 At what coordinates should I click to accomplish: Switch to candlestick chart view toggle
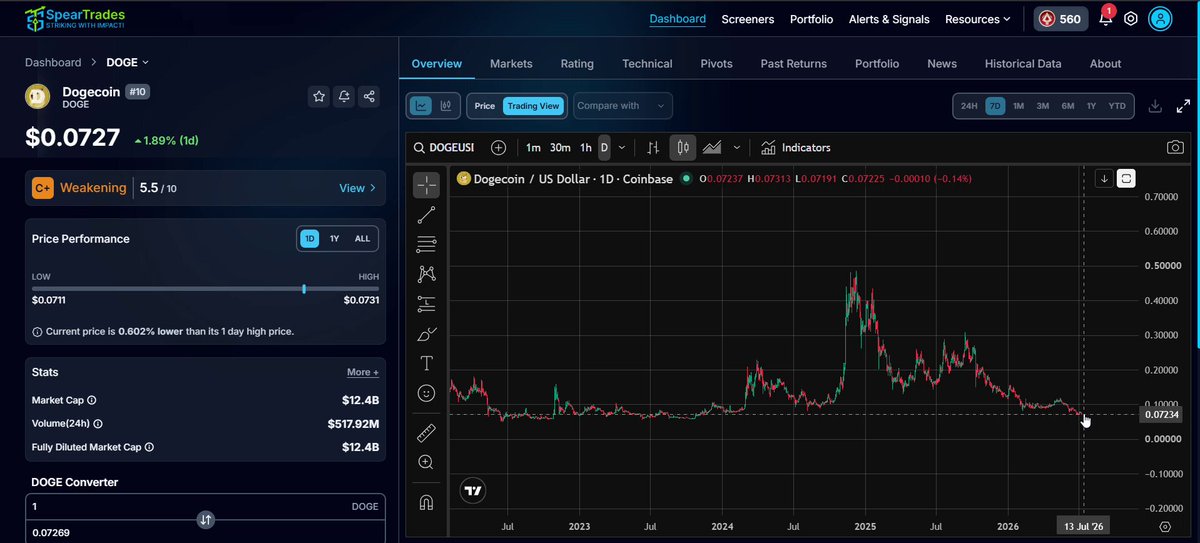click(446, 105)
